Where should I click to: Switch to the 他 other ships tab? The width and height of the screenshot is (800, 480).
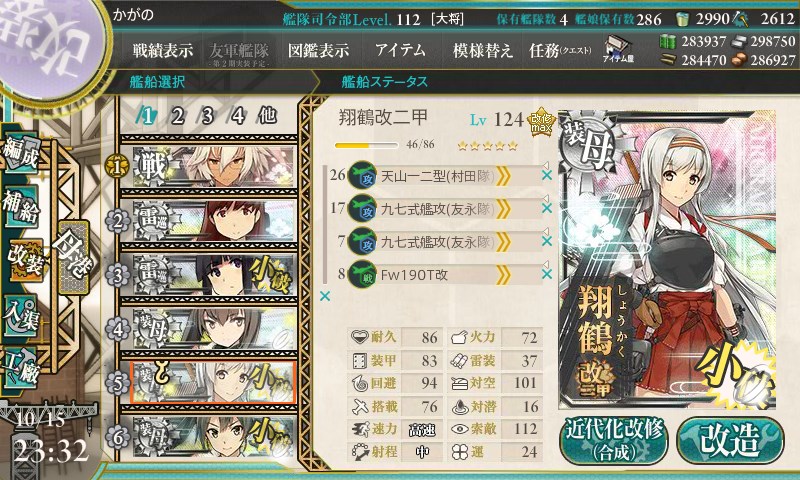click(267, 116)
